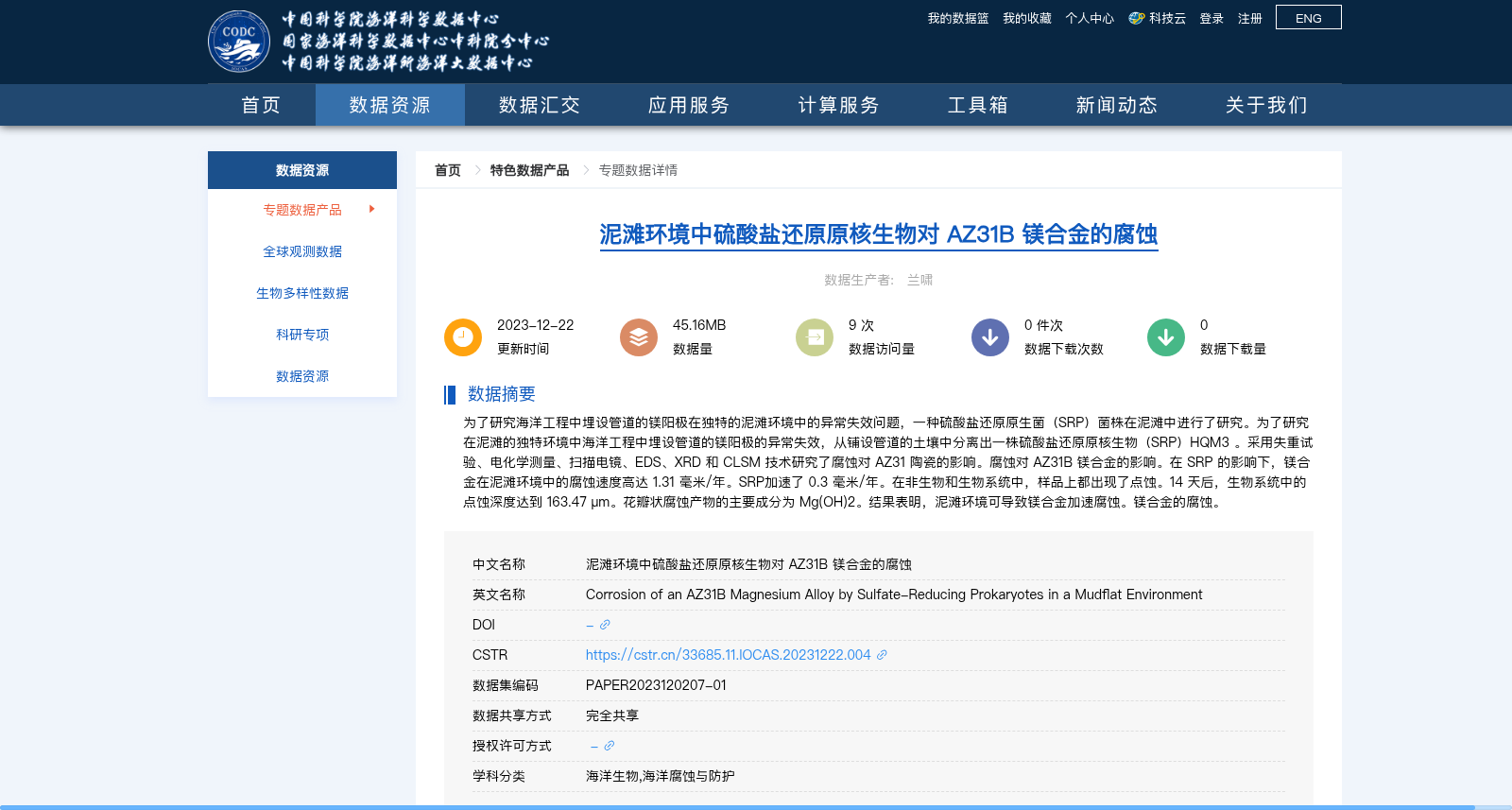Click the 45.16MB value
The width and height of the screenshot is (1512, 810).
point(699,325)
